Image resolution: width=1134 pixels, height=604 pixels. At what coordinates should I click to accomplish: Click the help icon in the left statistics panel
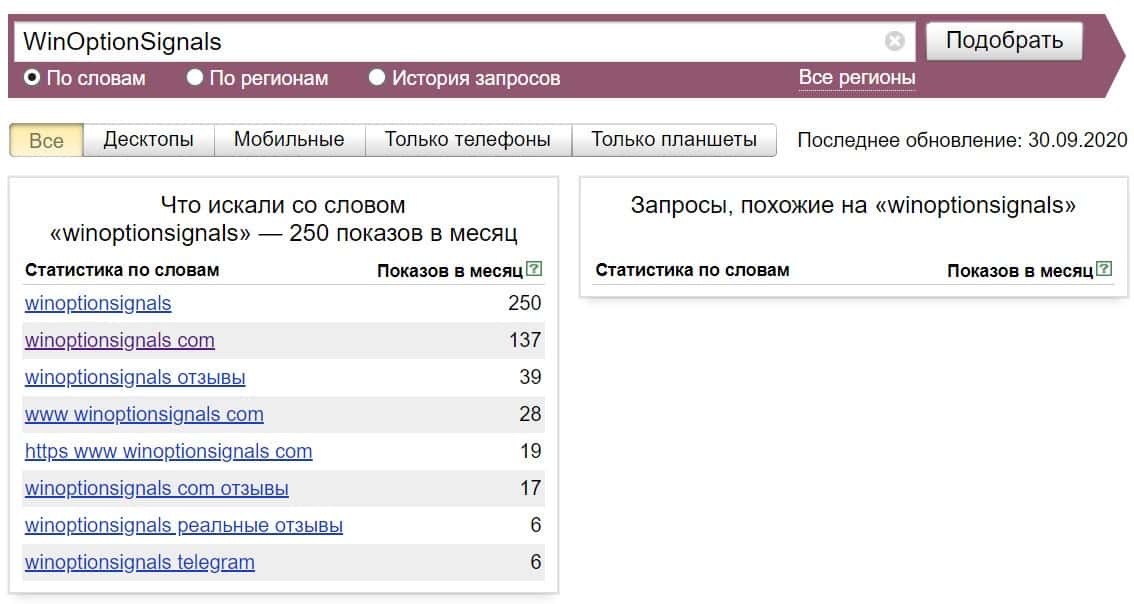point(535,268)
